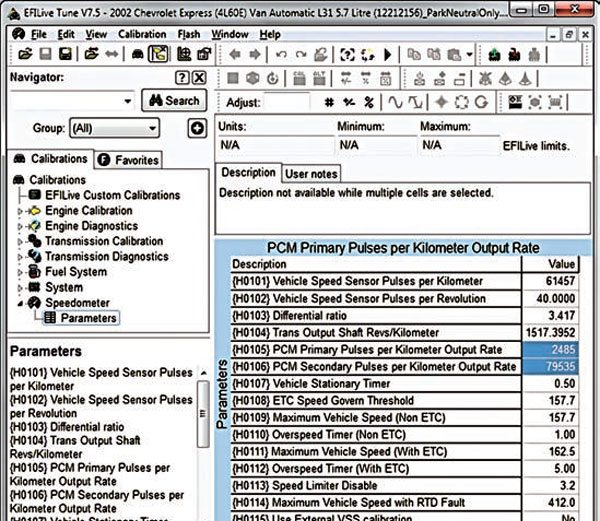Open the File menu

[39, 34]
